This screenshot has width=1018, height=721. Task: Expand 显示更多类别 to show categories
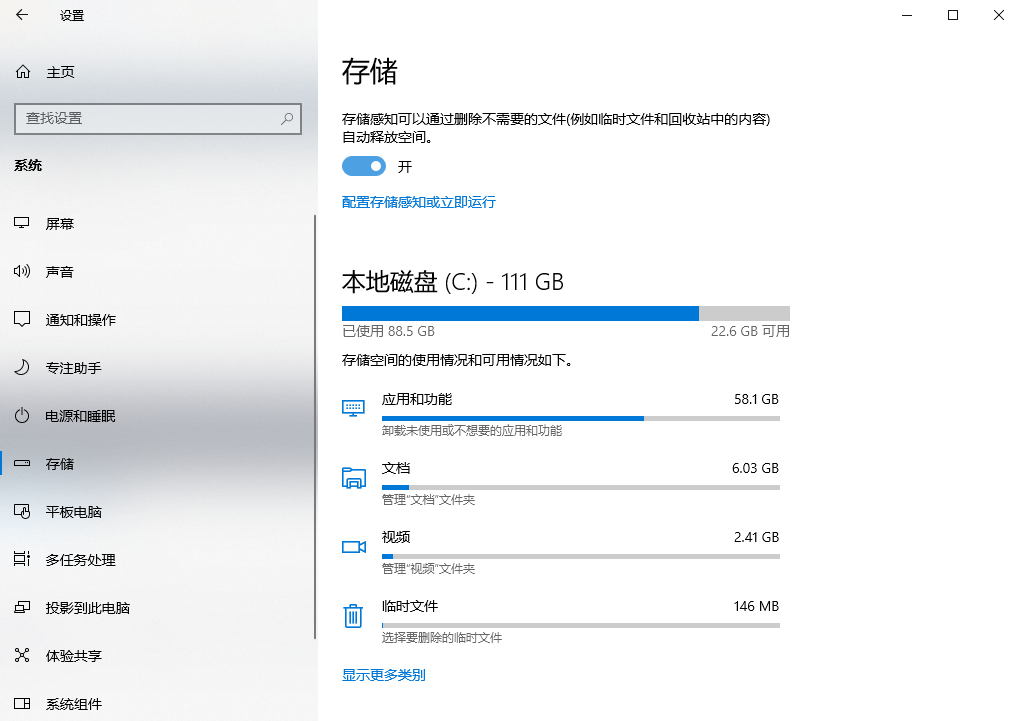click(x=382, y=675)
